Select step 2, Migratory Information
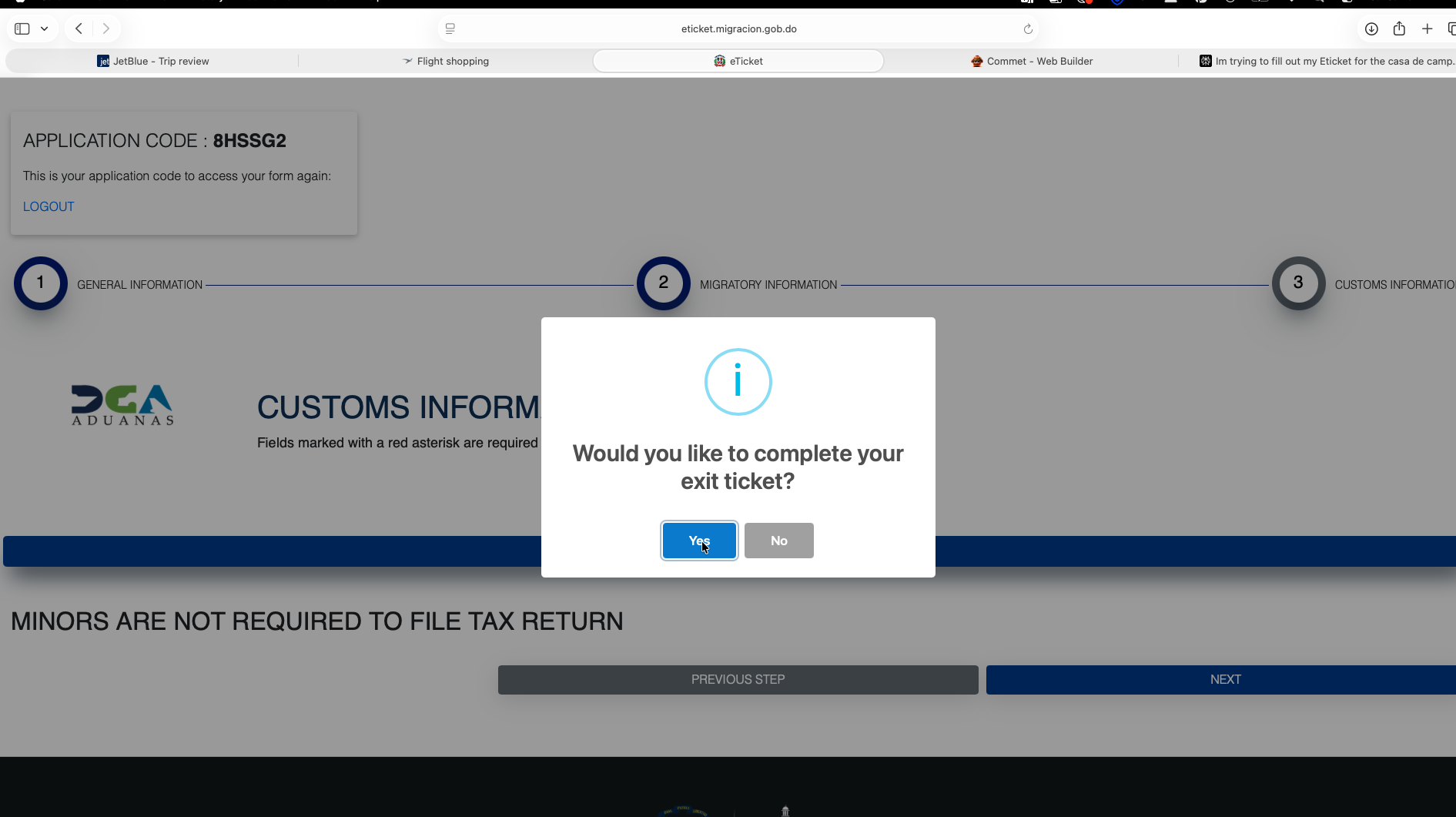The height and width of the screenshot is (817, 1456). pyautogui.click(x=664, y=283)
